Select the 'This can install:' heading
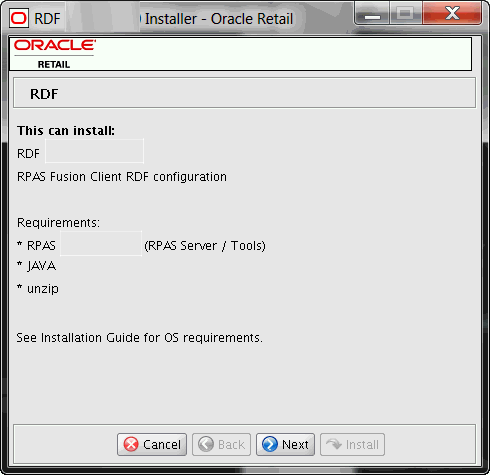Image resolution: width=490 pixels, height=475 pixels. pyautogui.click(x=66, y=131)
